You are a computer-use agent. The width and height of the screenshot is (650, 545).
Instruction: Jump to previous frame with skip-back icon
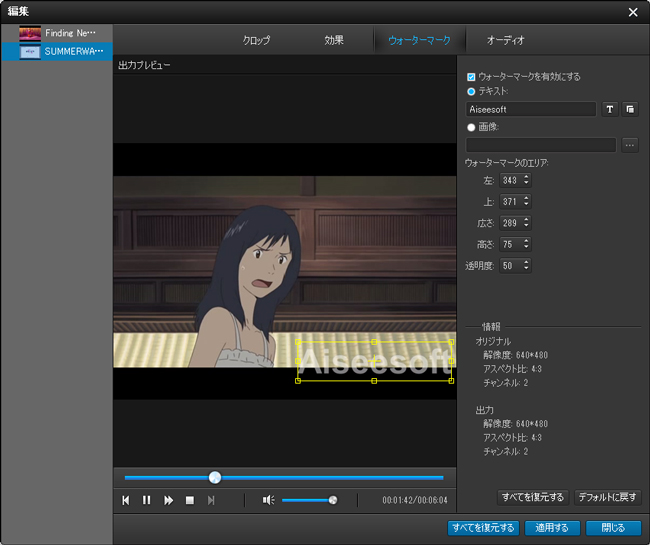pyautogui.click(x=126, y=500)
